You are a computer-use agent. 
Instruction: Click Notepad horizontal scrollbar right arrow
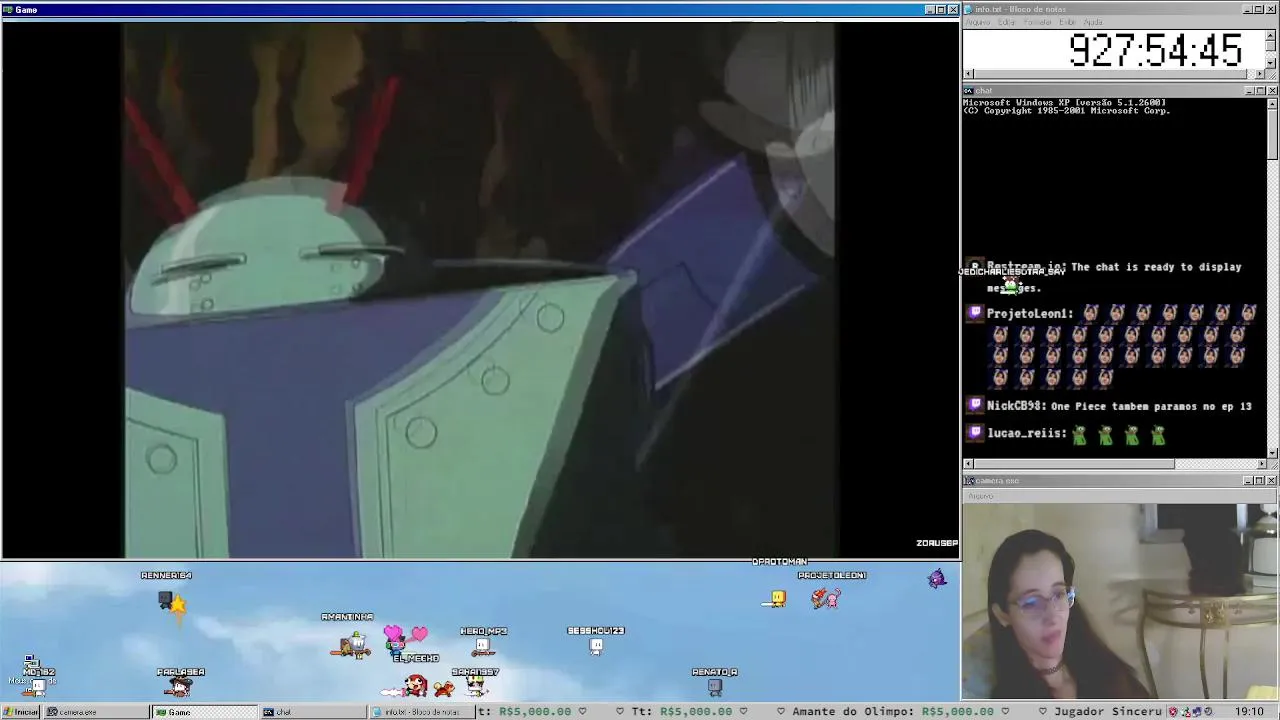(1261, 74)
